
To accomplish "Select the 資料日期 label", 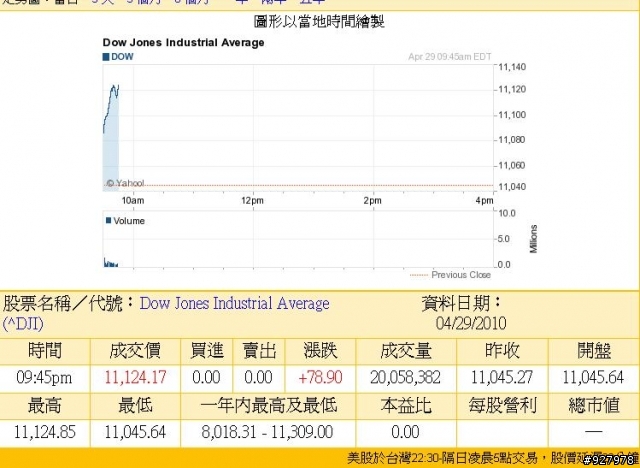I will (x=462, y=303).
